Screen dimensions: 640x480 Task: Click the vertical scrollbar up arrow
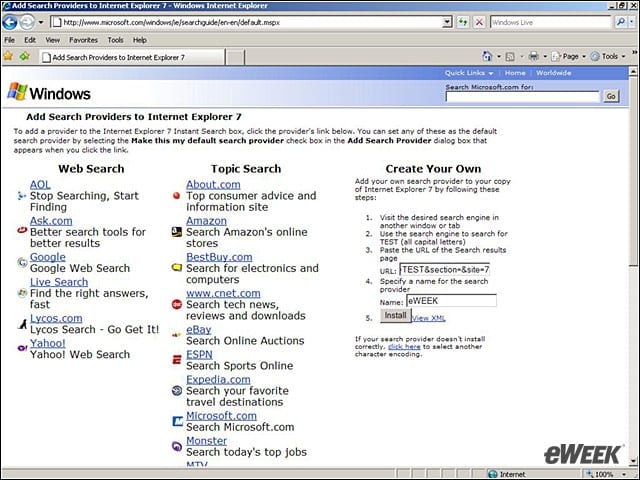(633, 72)
